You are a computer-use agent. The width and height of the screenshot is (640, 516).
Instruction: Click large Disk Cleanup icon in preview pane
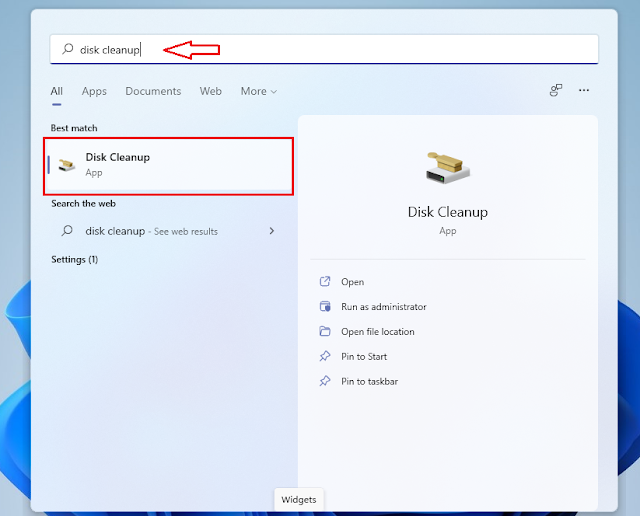coord(448,168)
